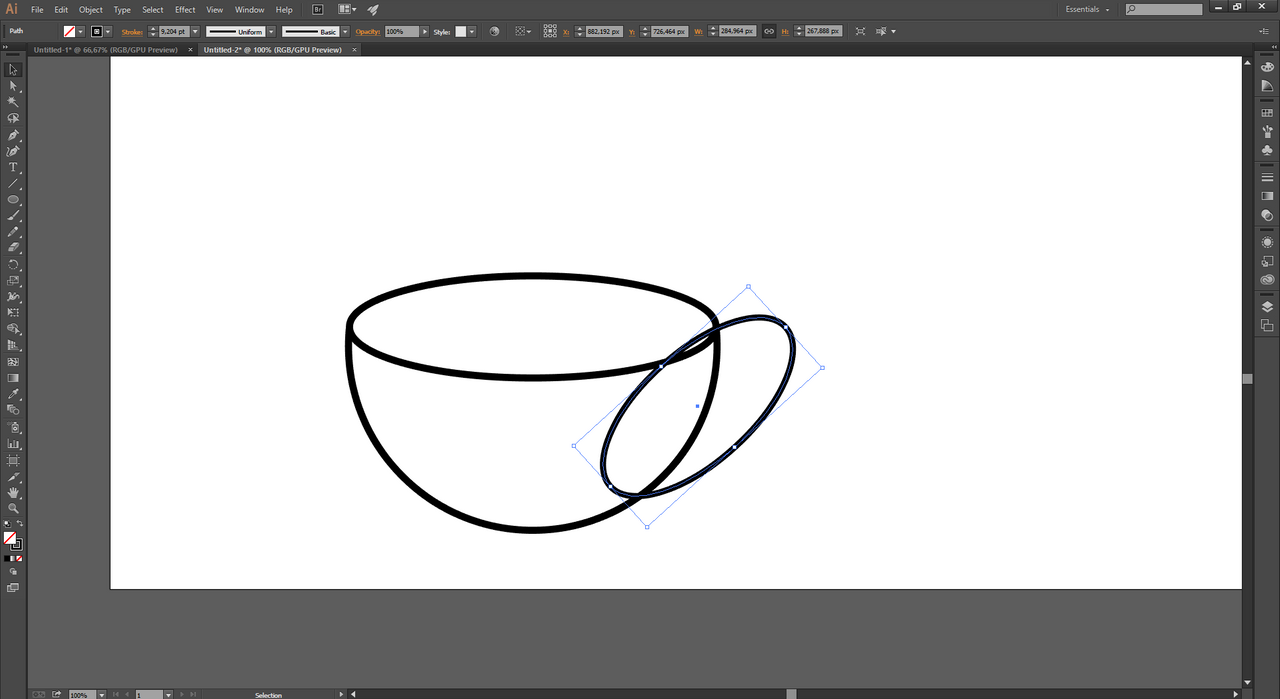This screenshot has width=1280, height=699.
Task: Select the Column Graph tool
Action: (13, 443)
